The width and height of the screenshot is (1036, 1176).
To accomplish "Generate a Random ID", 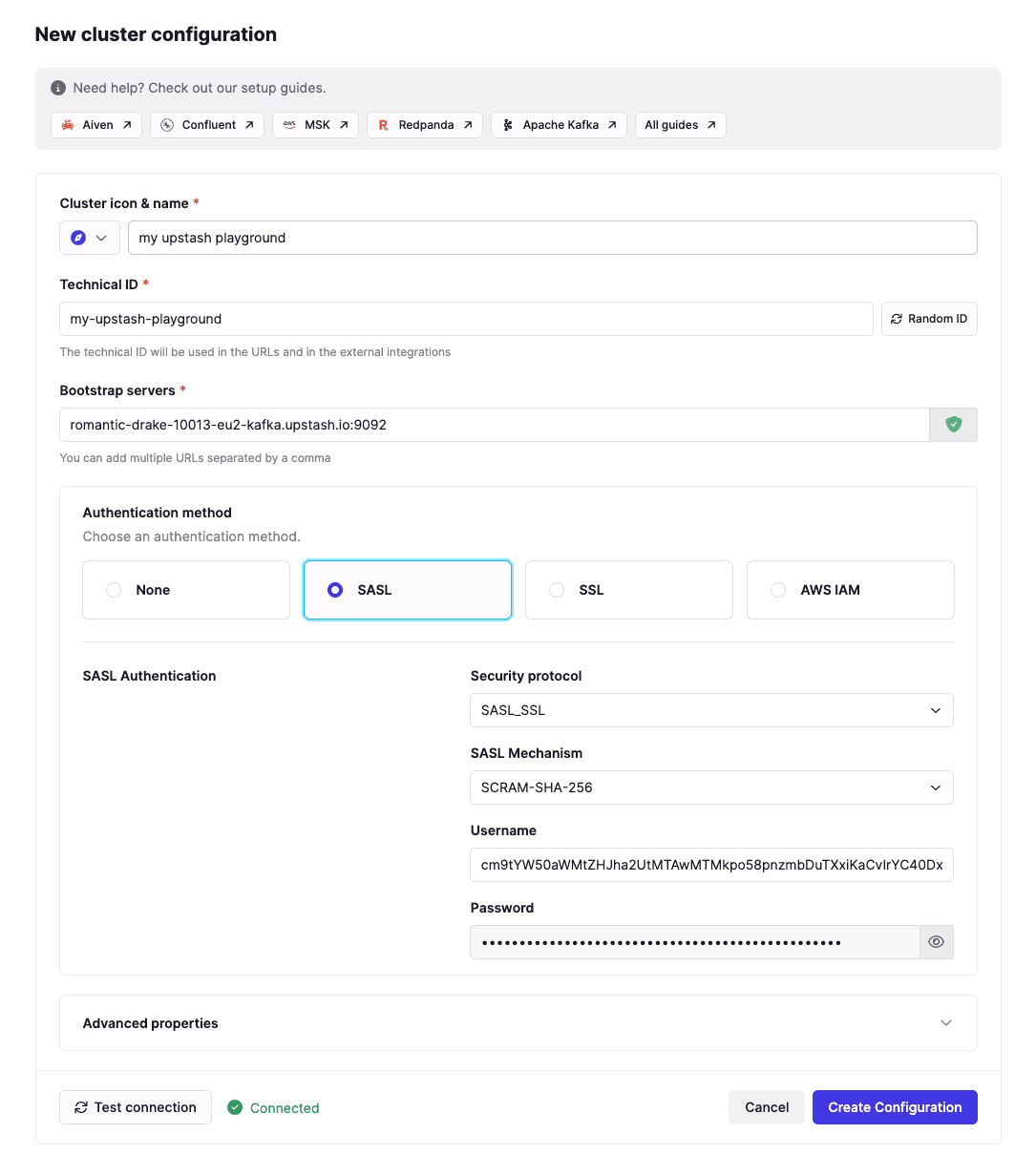I will click(x=929, y=319).
